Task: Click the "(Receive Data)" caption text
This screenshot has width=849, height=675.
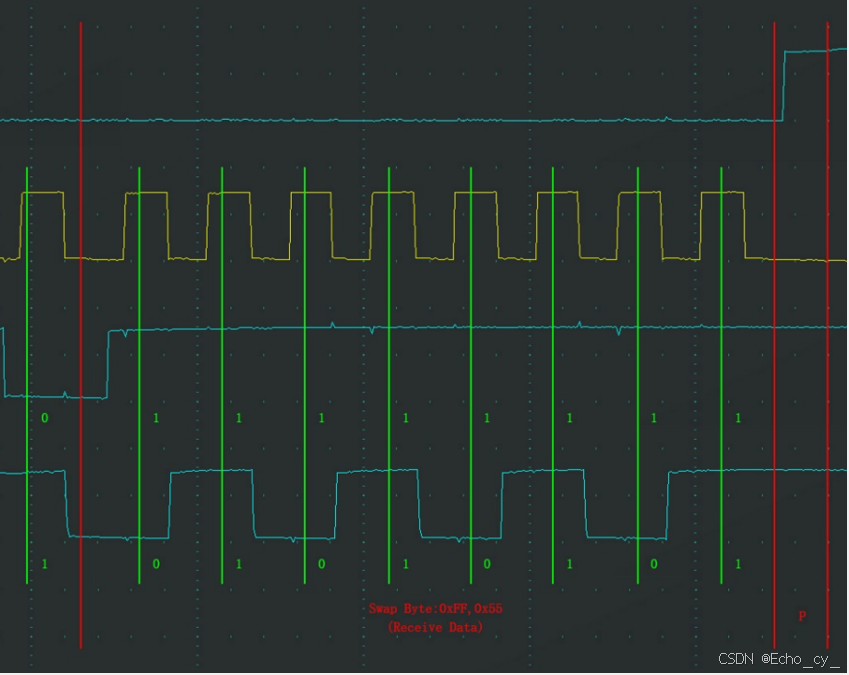Action: point(435,627)
